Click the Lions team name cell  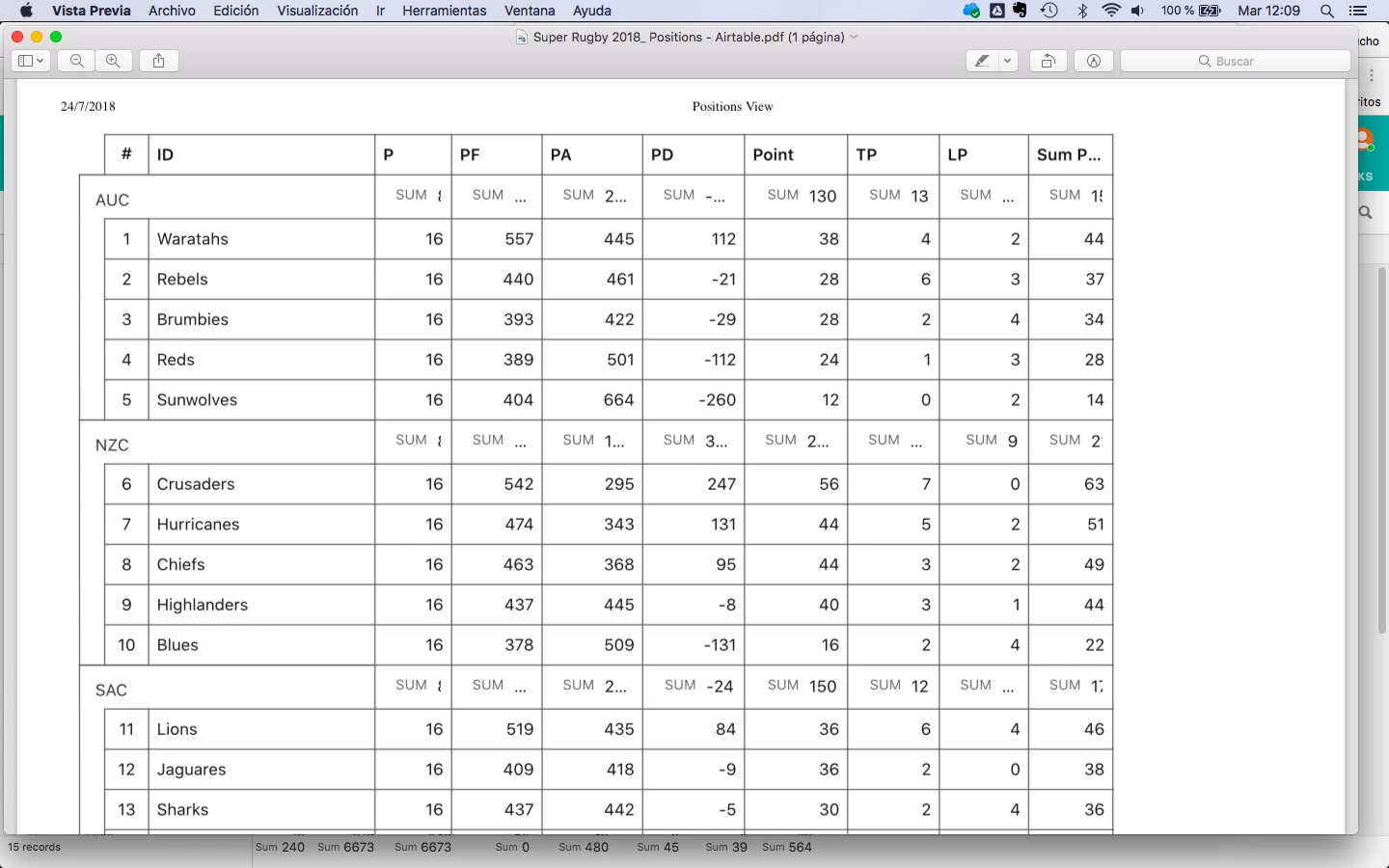[261, 729]
